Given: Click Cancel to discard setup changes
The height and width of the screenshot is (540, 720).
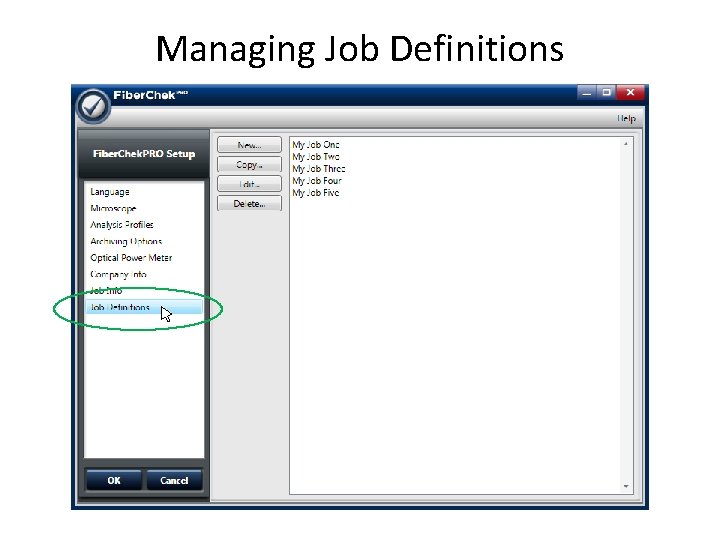Looking at the screenshot, I should (174, 480).
